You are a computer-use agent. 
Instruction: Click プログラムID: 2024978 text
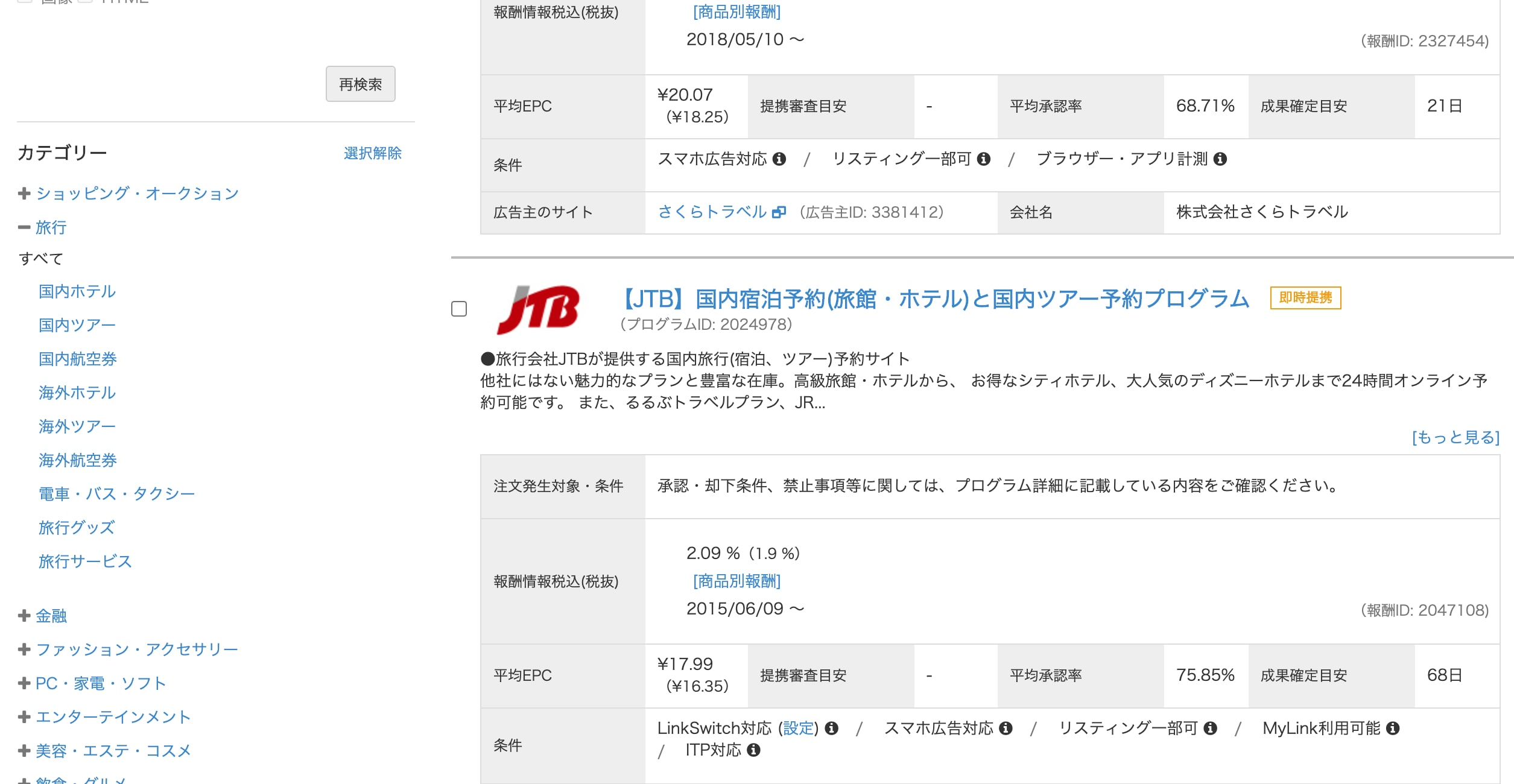point(706,324)
